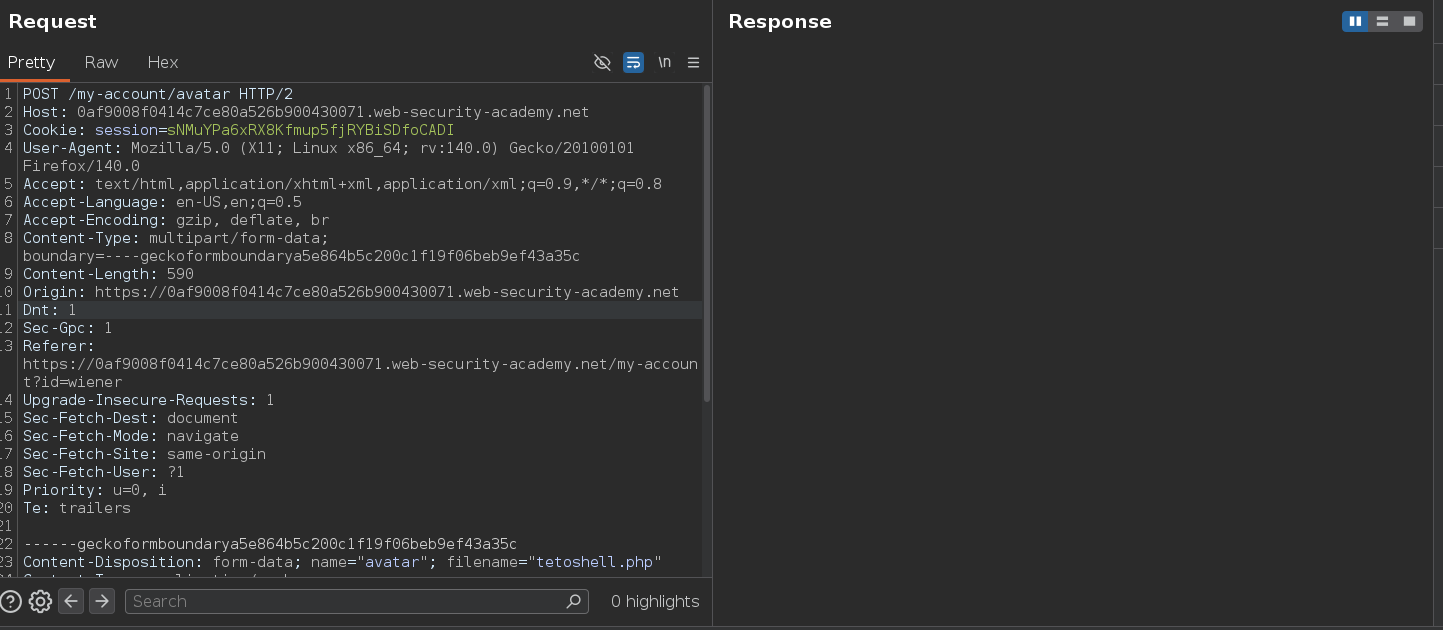
Task: Click the Content-Length: 590 line
Action: 108,274
